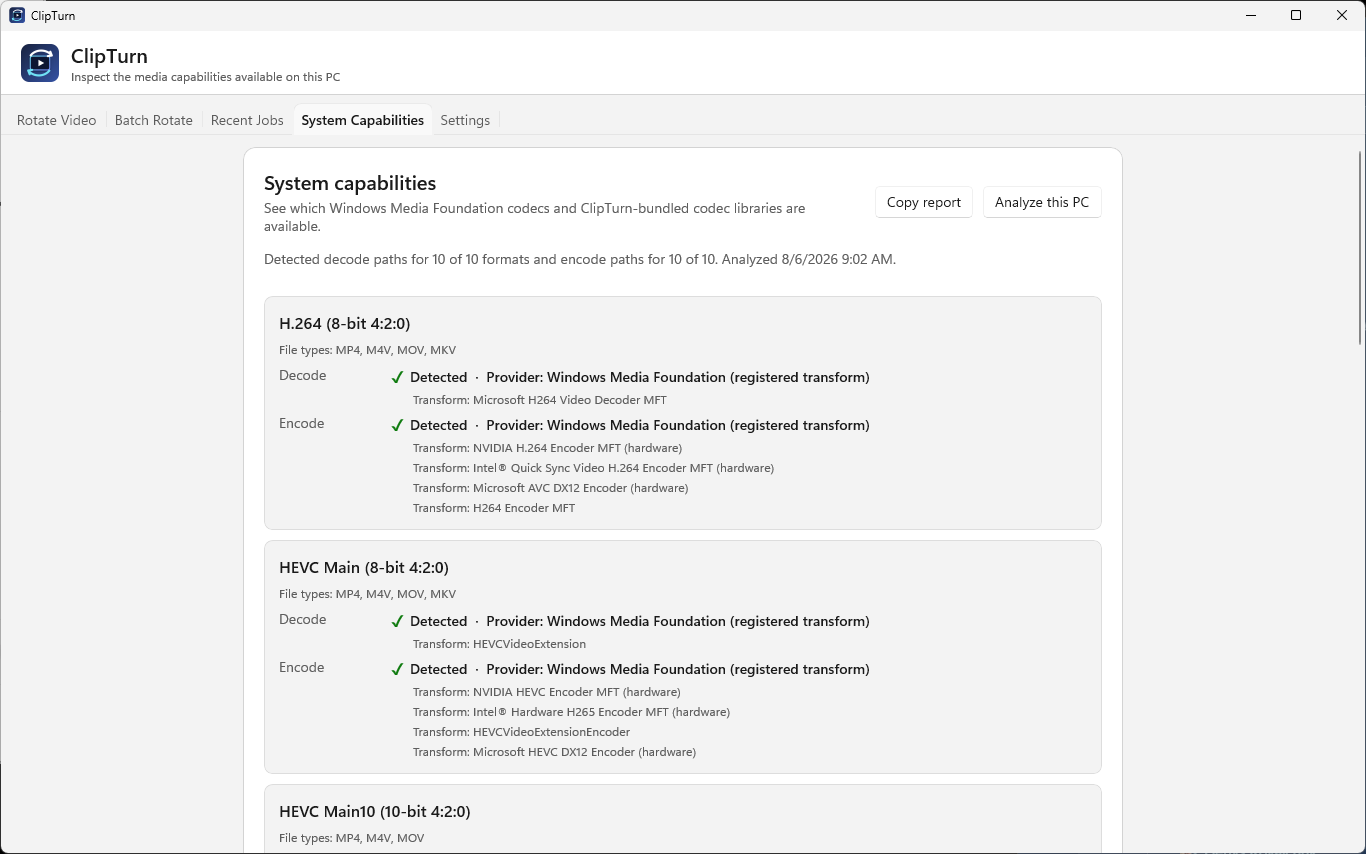Click the "Detected" provider text on HEVC Main Decode row

tap(640, 621)
